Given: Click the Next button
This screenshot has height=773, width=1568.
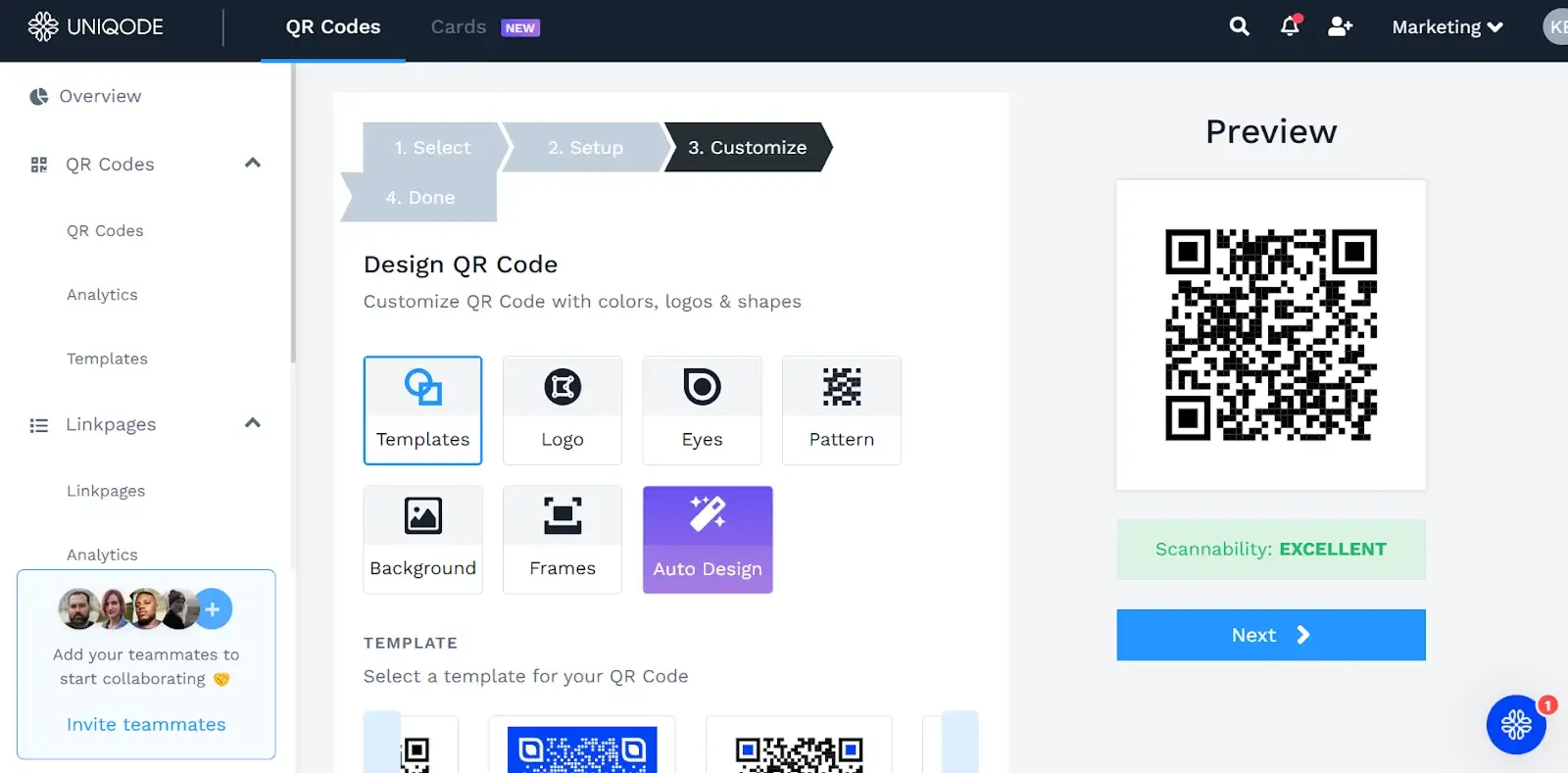Looking at the screenshot, I should (1271, 635).
